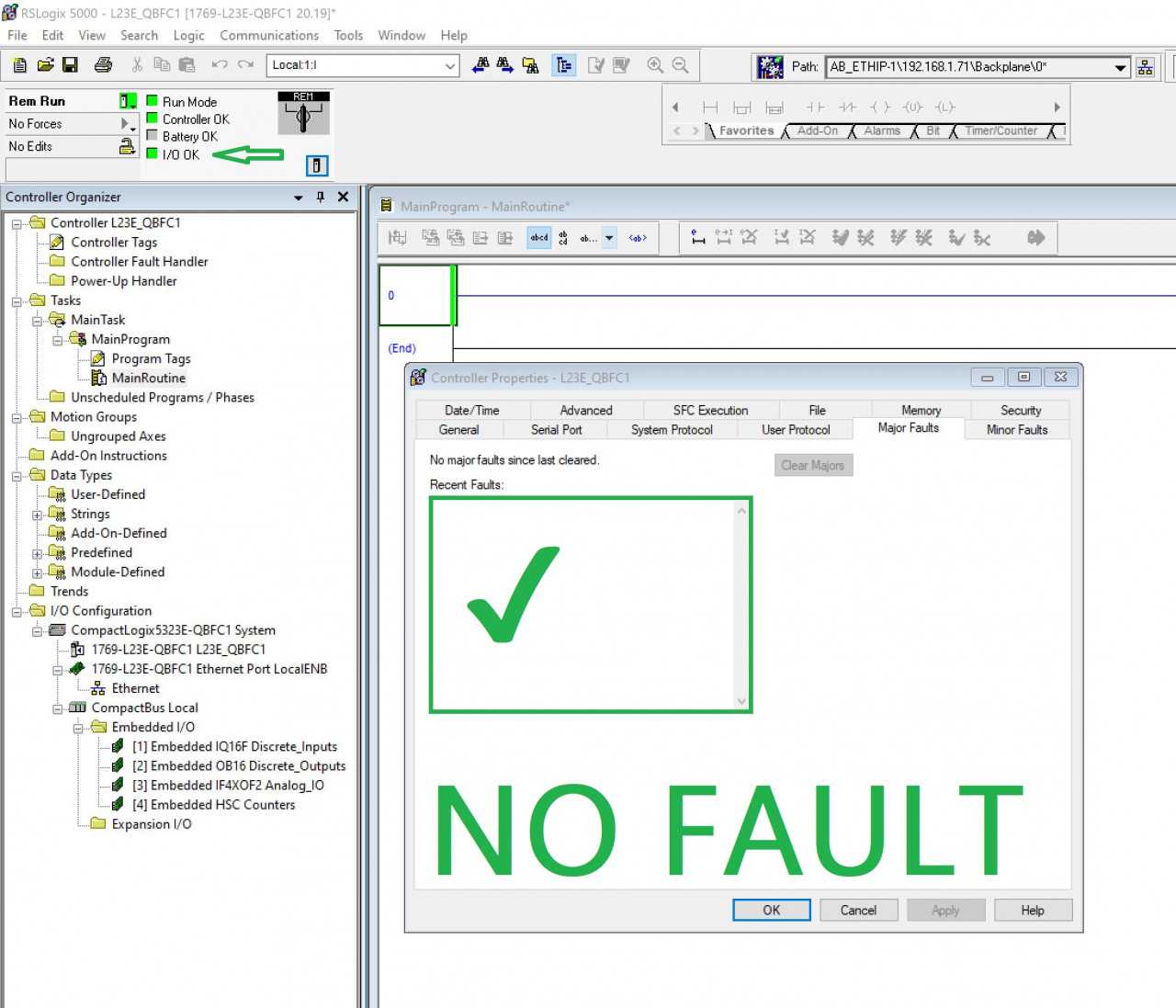The width and height of the screenshot is (1176, 1008).
Task: Insert an Output Latch instruction
Action: point(945,108)
